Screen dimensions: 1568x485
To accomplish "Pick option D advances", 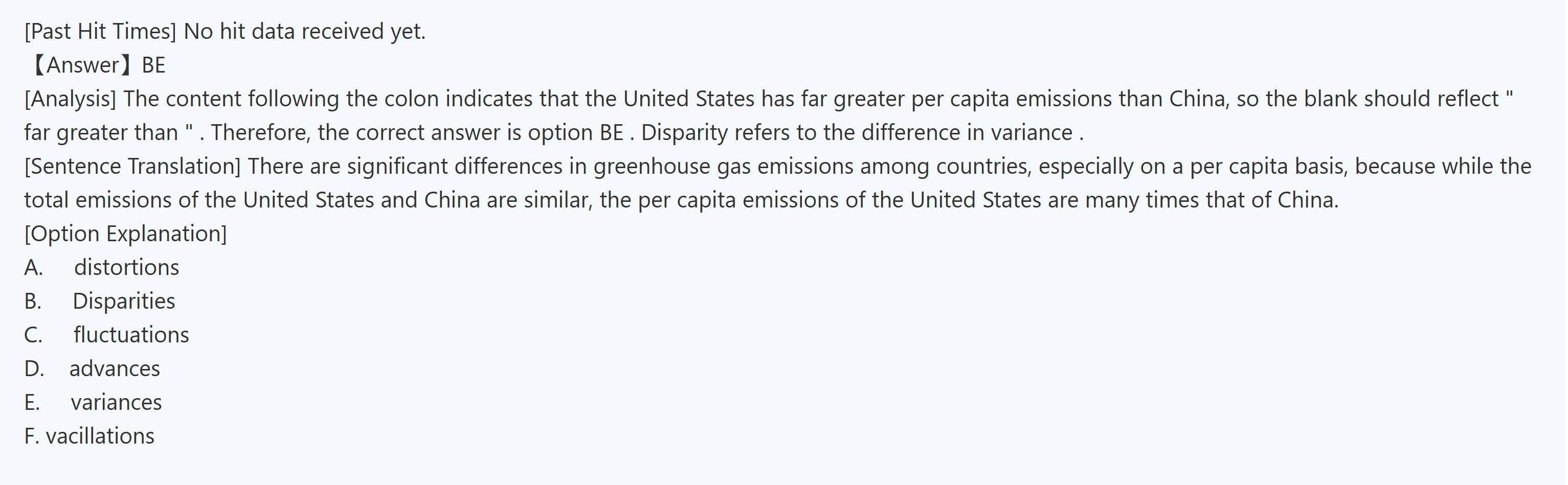I will (115, 369).
